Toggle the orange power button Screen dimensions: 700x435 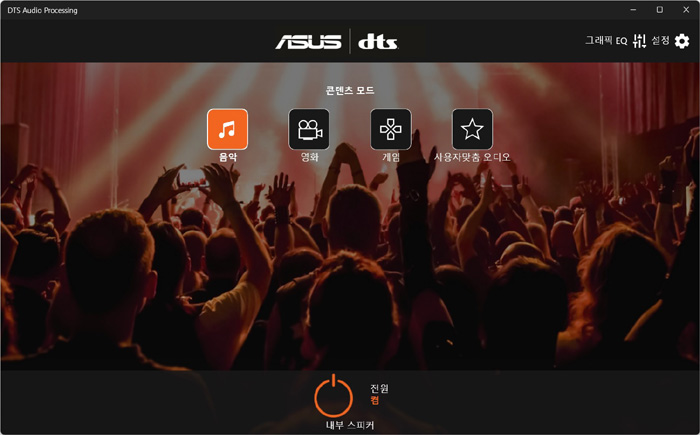[333, 395]
